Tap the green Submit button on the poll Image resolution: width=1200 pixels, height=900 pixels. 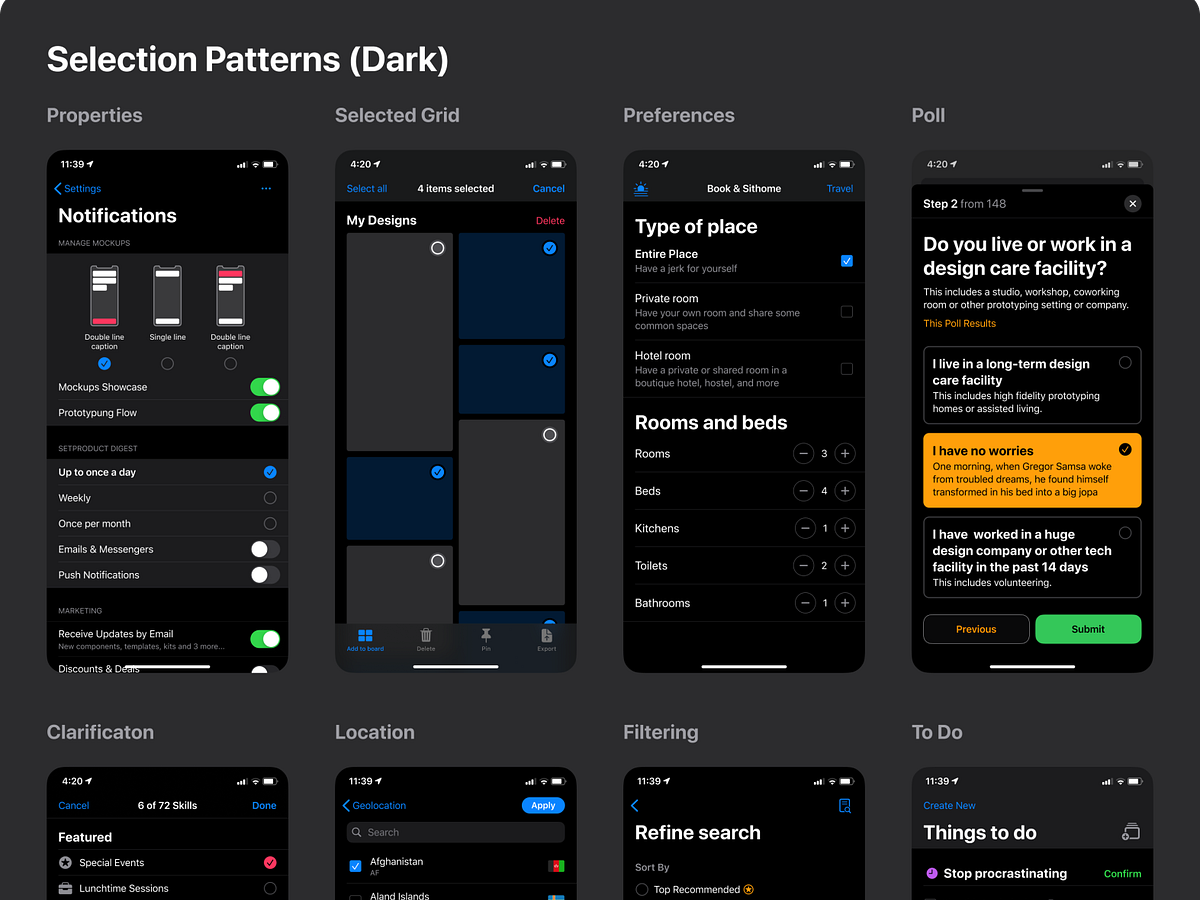(1088, 630)
